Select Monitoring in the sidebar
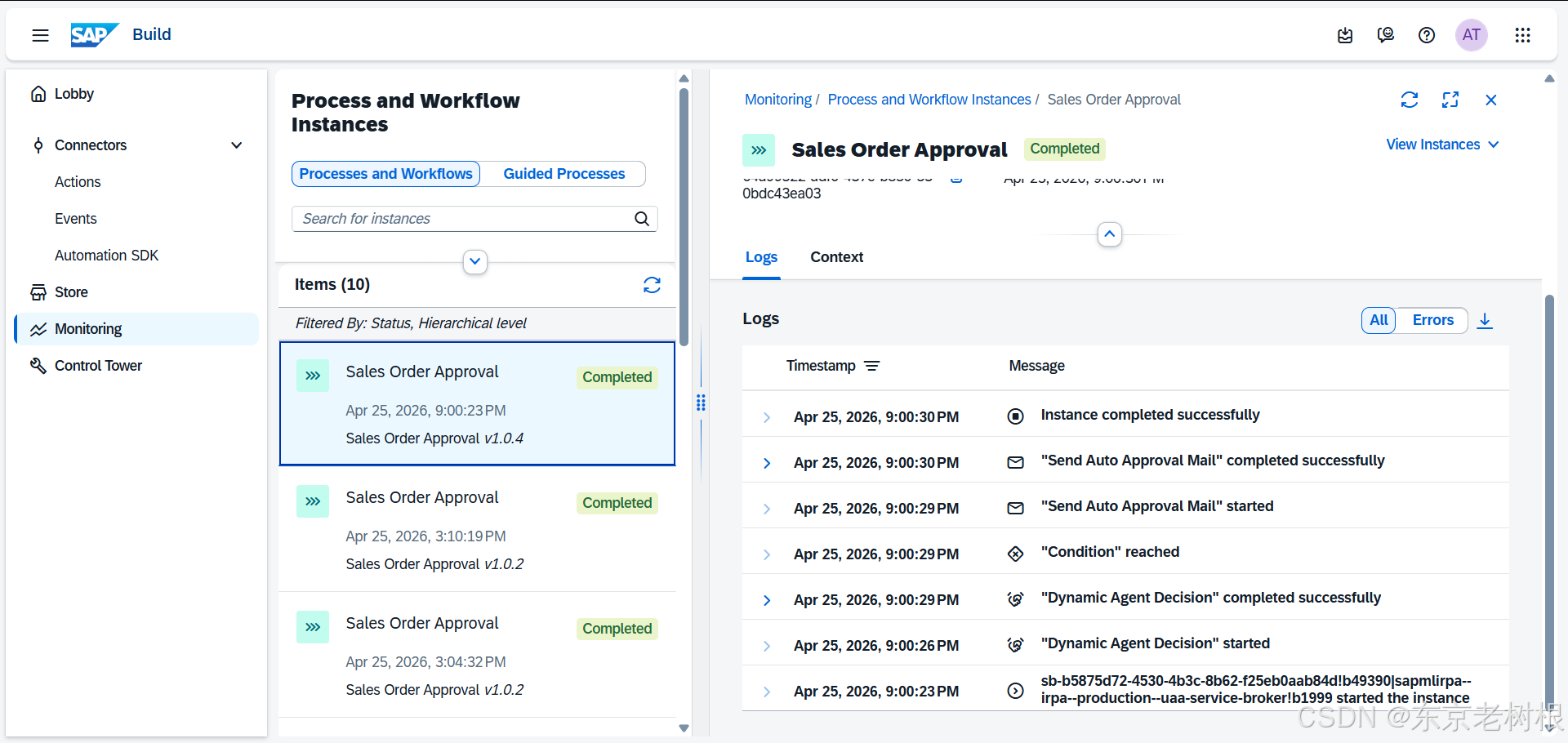The height and width of the screenshot is (743, 1568). click(136, 329)
